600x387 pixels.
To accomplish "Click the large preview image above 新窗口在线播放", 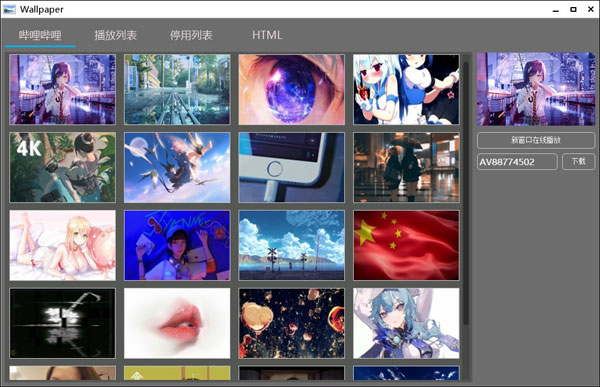I will pos(536,89).
